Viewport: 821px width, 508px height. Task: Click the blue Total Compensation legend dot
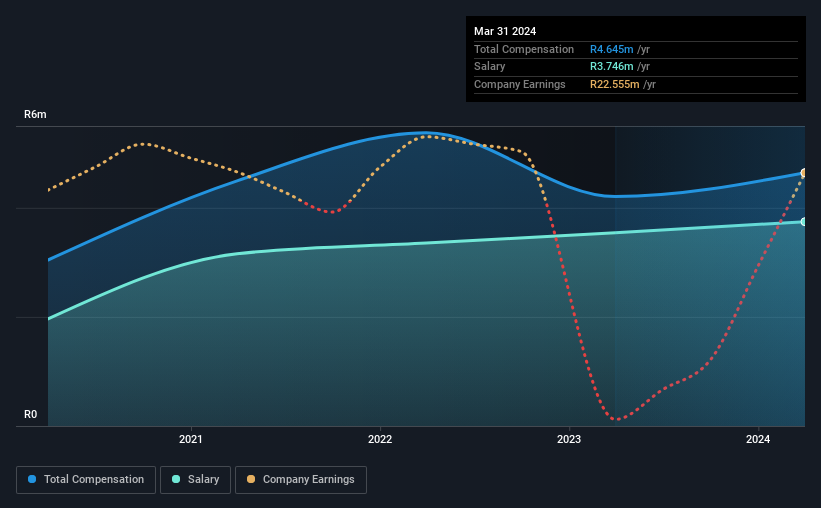[x=32, y=479]
